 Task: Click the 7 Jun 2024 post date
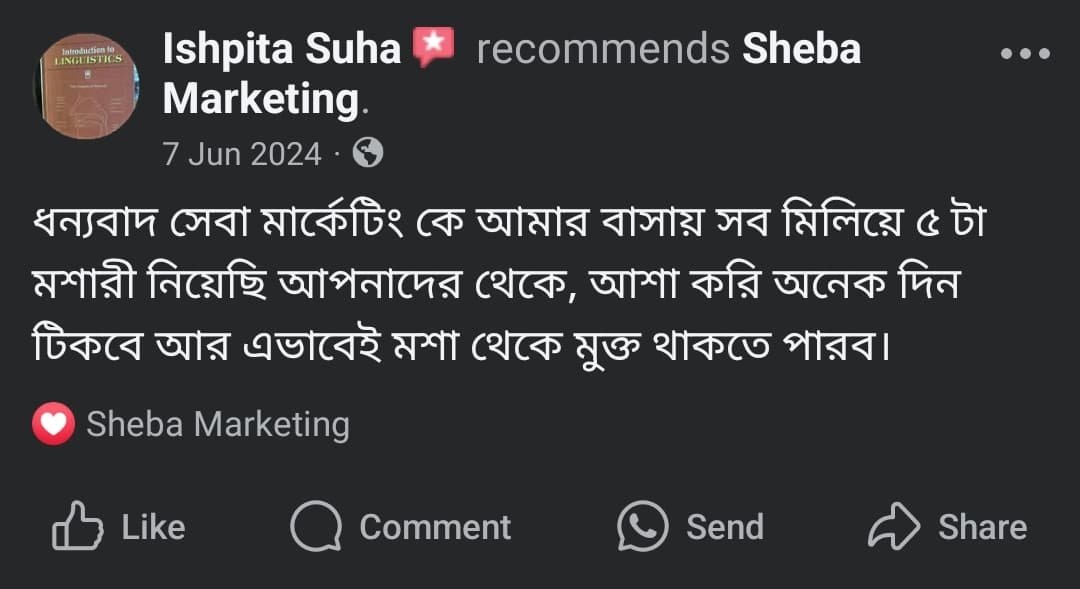[242, 154]
